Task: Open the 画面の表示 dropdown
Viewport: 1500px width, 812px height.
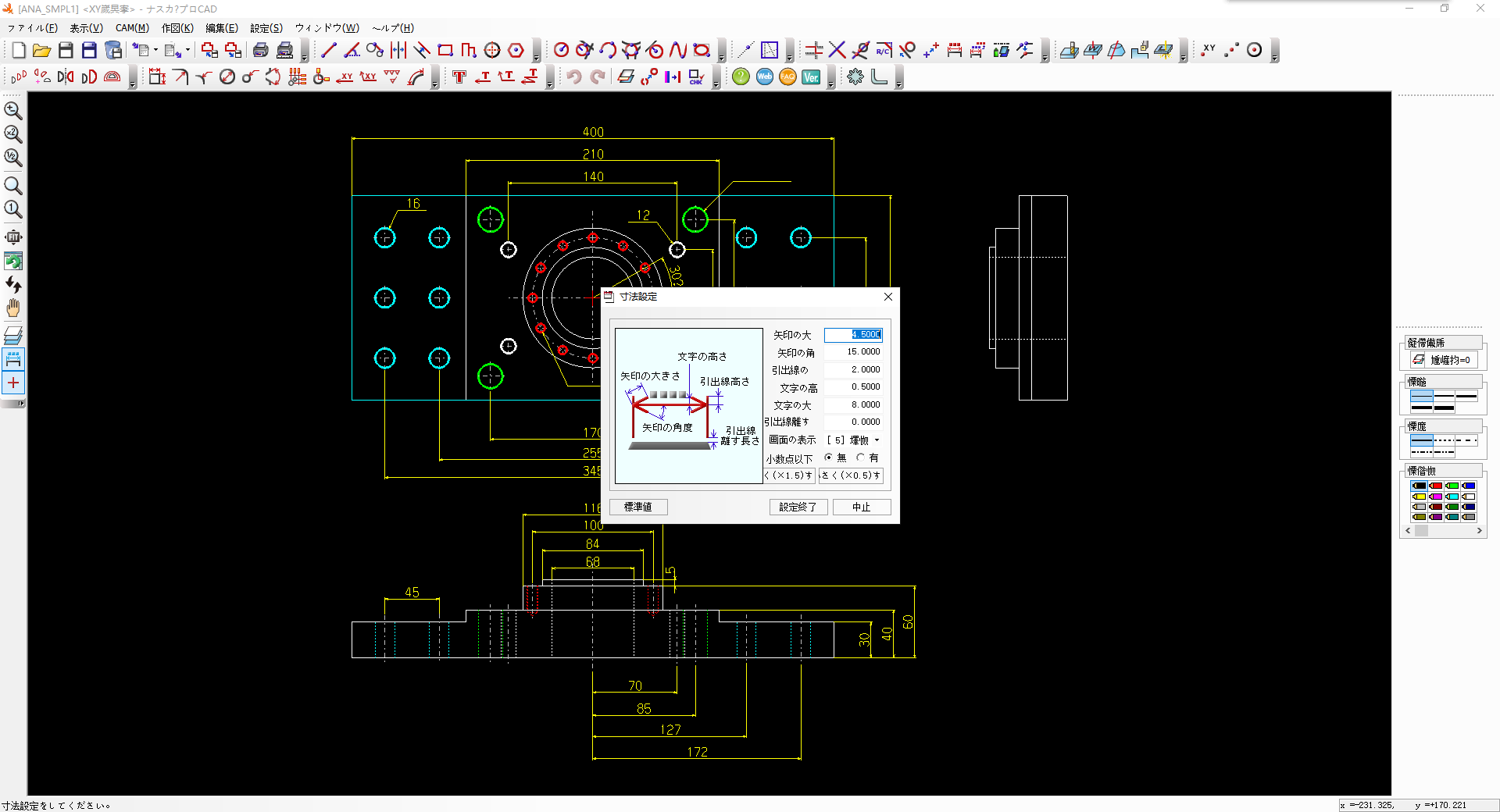Action: tap(877, 440)
